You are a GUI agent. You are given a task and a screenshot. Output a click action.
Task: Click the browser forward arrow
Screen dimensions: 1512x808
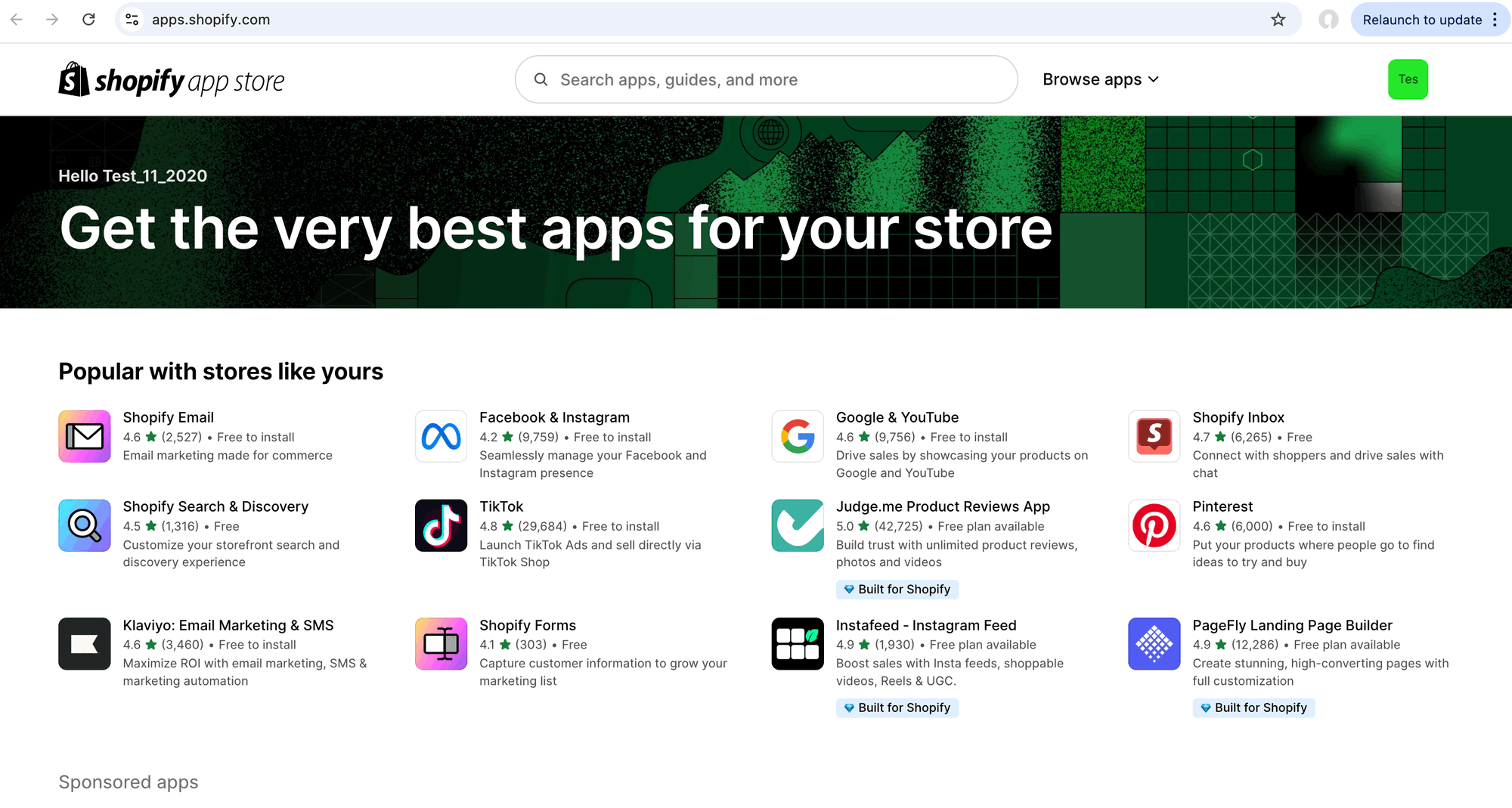pos(52,20)
